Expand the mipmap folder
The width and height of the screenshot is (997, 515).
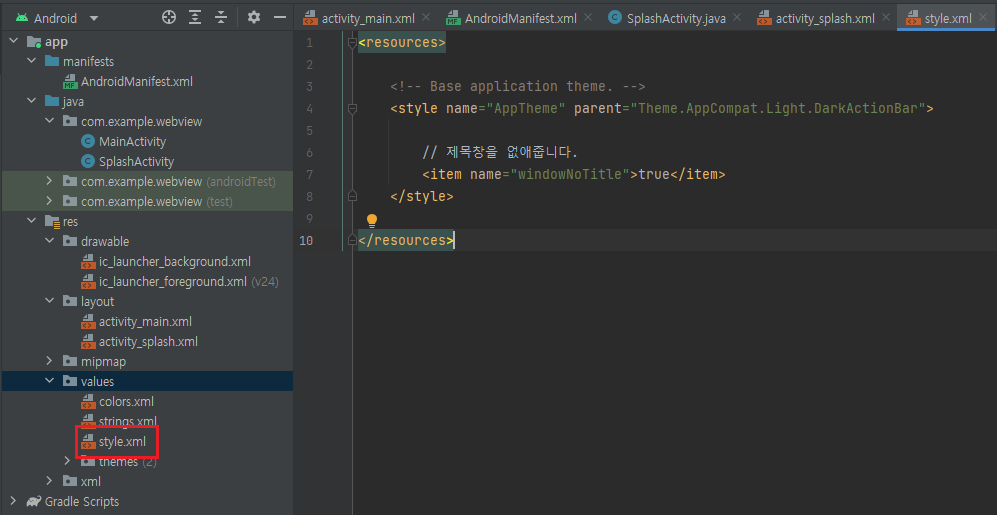[x=50, y=361]
